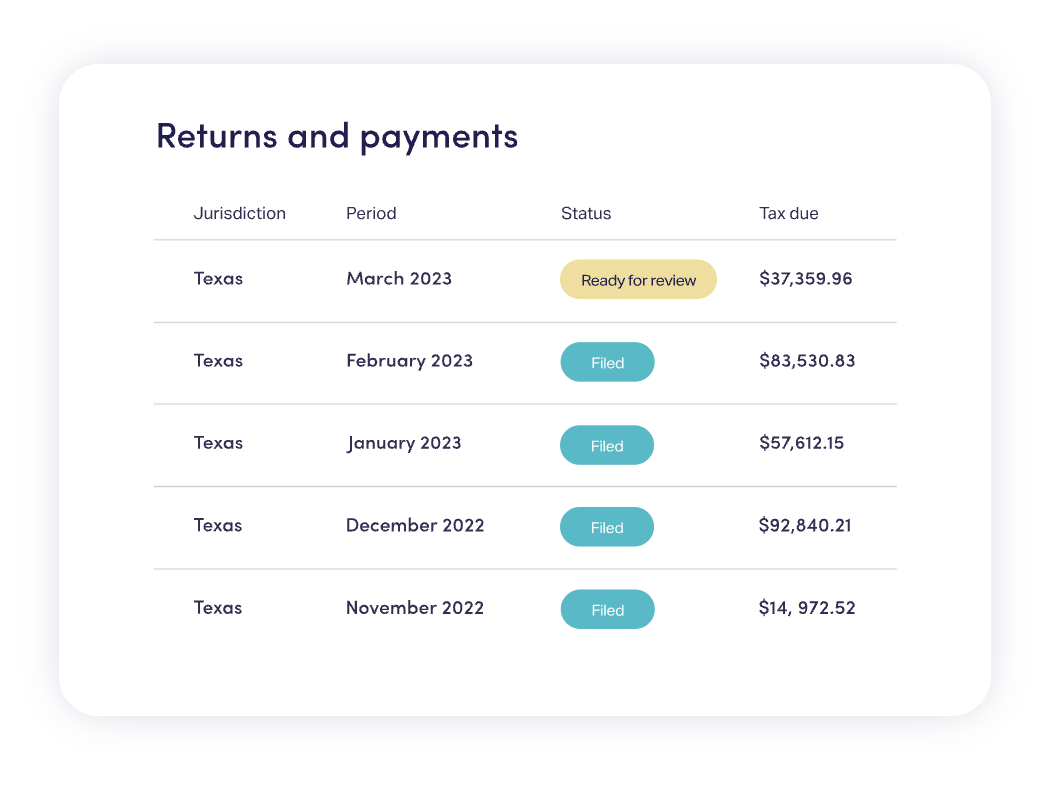
Task: Click Filed badge for December 2022
Action: [x=607, y=527]
